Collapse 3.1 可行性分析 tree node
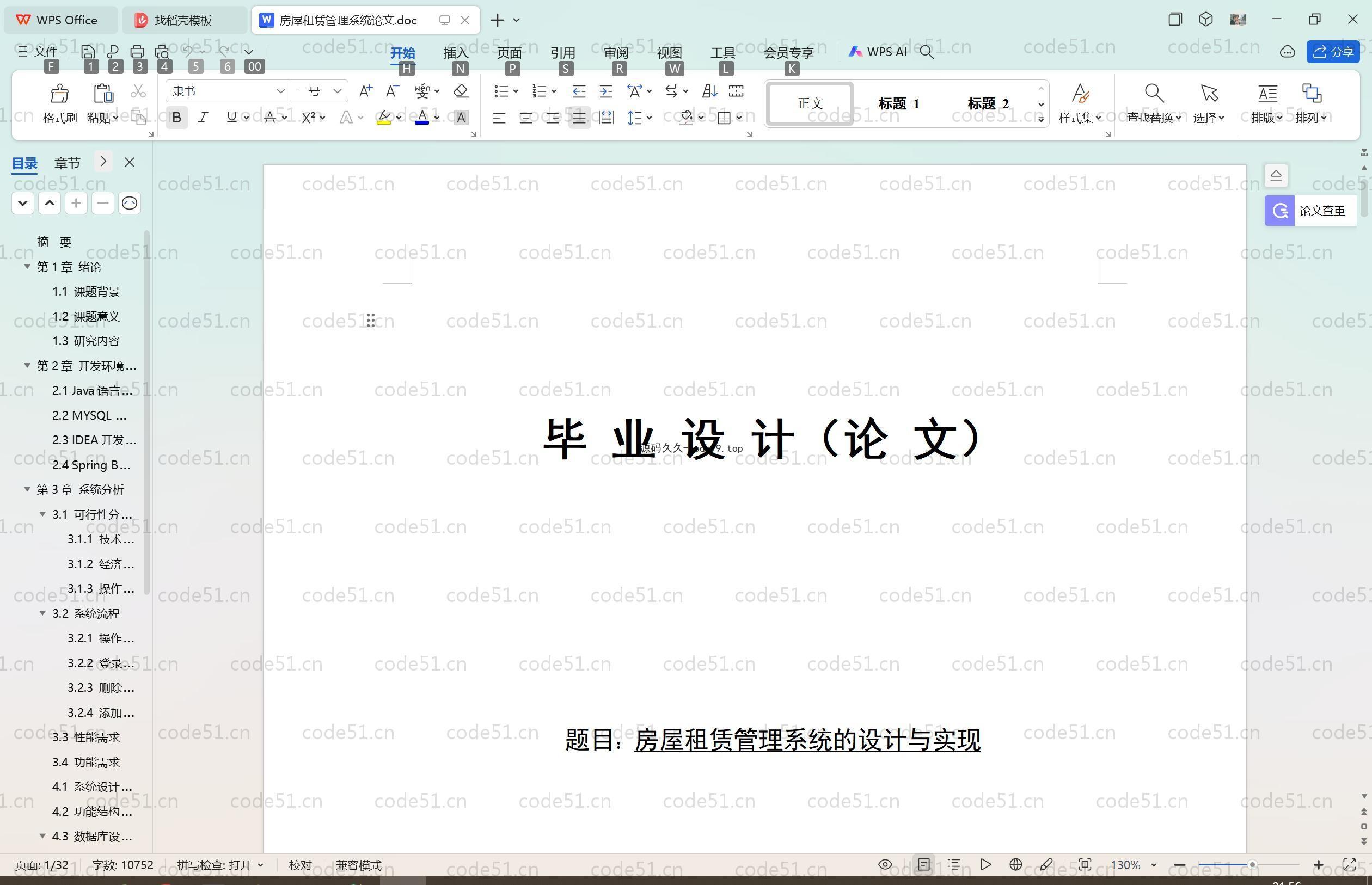The width and height of the screenshot is (1372, 885). click(x=42, y=514)
